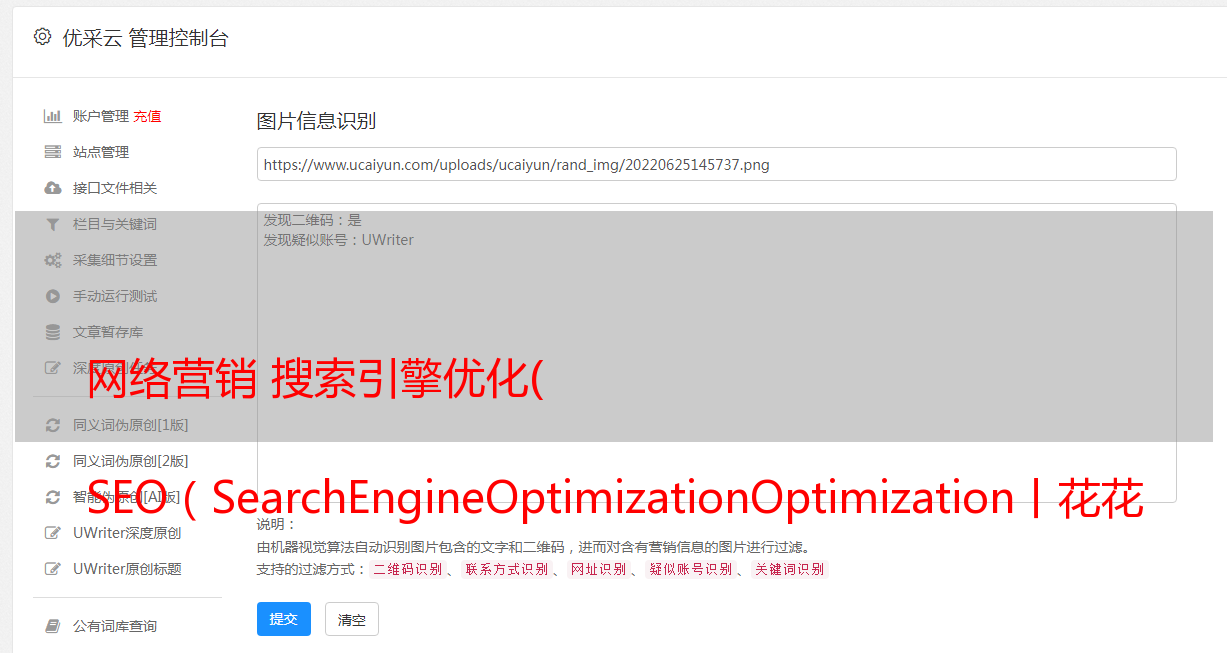Click the edit icon for UWriter深度原创
This screenshot has width=1227, height=653.
53,533
